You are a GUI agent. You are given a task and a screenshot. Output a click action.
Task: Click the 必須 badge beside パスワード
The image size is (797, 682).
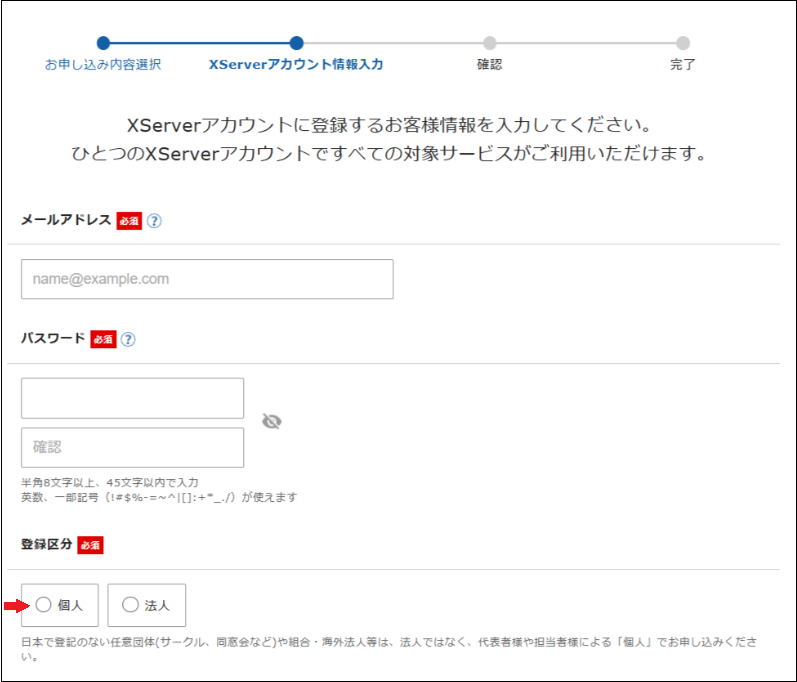[x=104, y=339]
